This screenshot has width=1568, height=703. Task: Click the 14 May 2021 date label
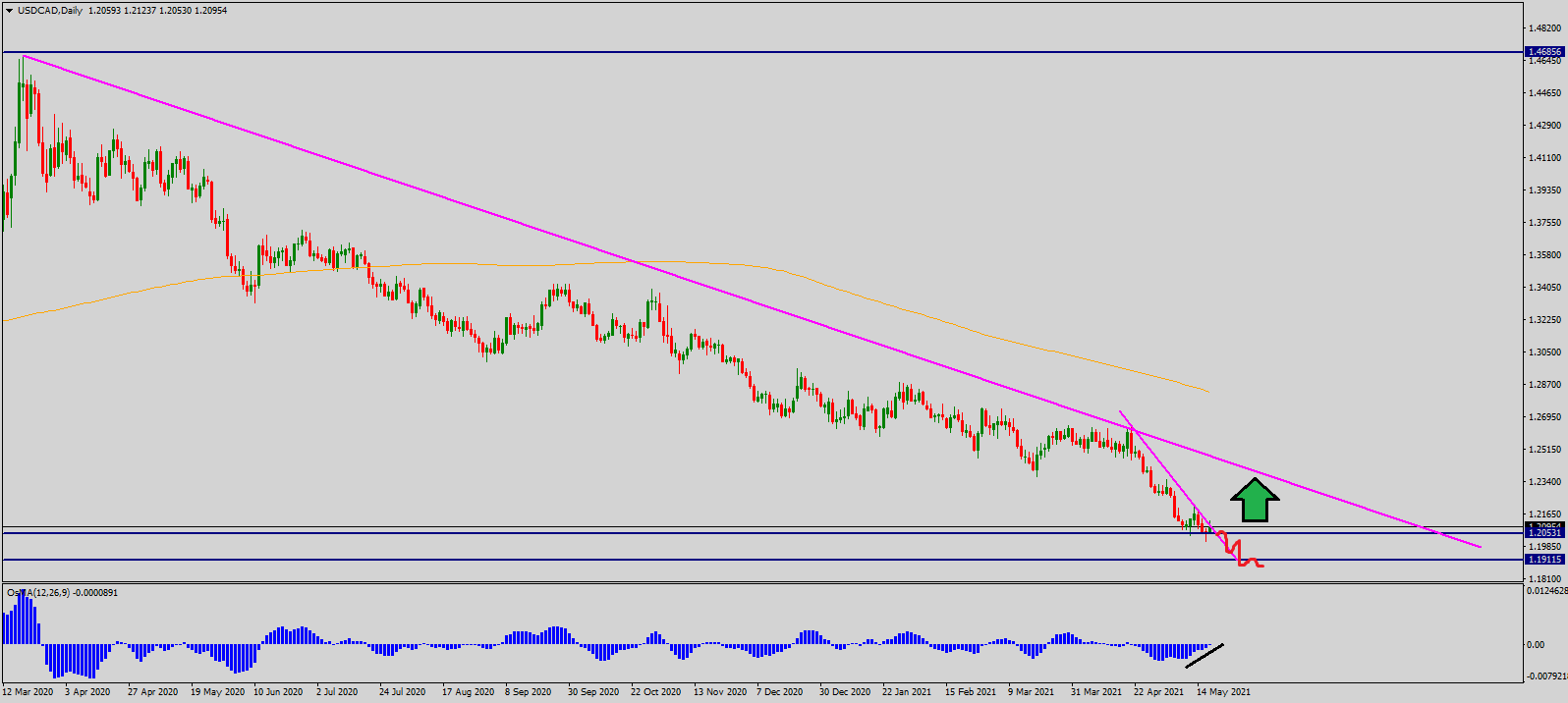(1223, 692)
